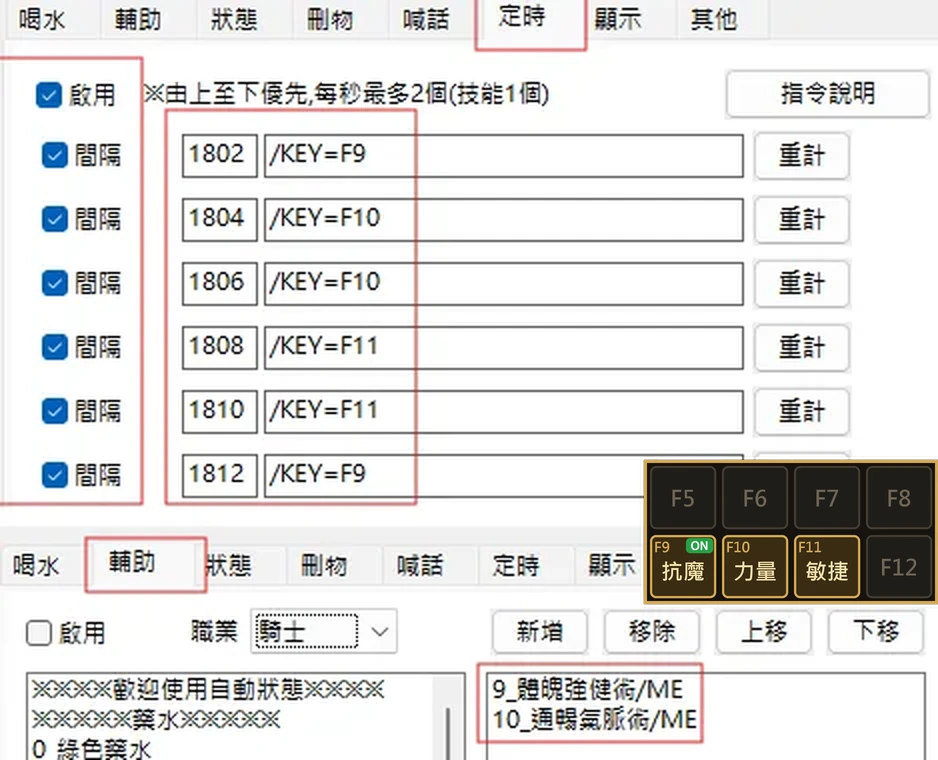Toggle 間隔 checkbox for the 1806 row
938x760 pixels.
pyautogui.click(x=54, y=283)
